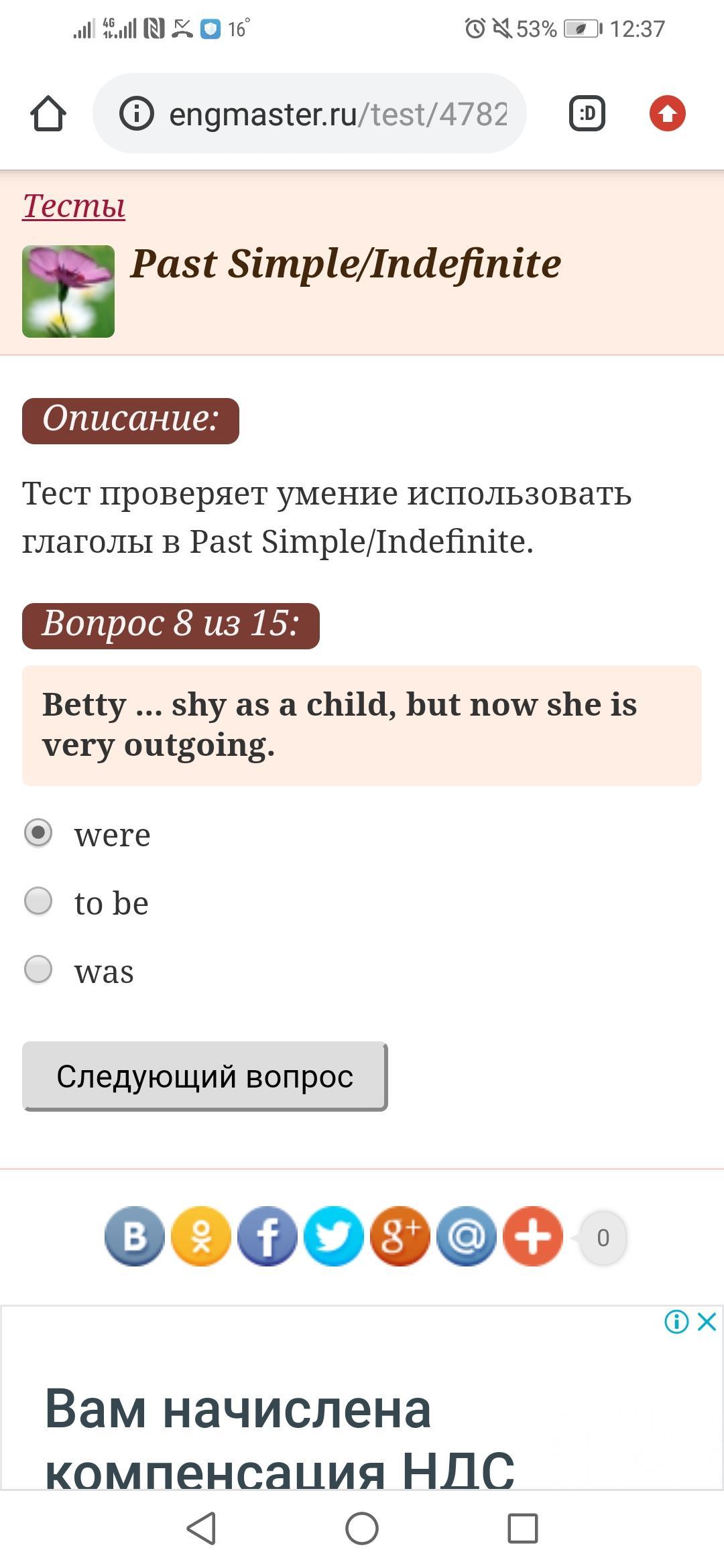
Task: Share via Mail.ru @ icon
Action: click(x=467, y=1236)
